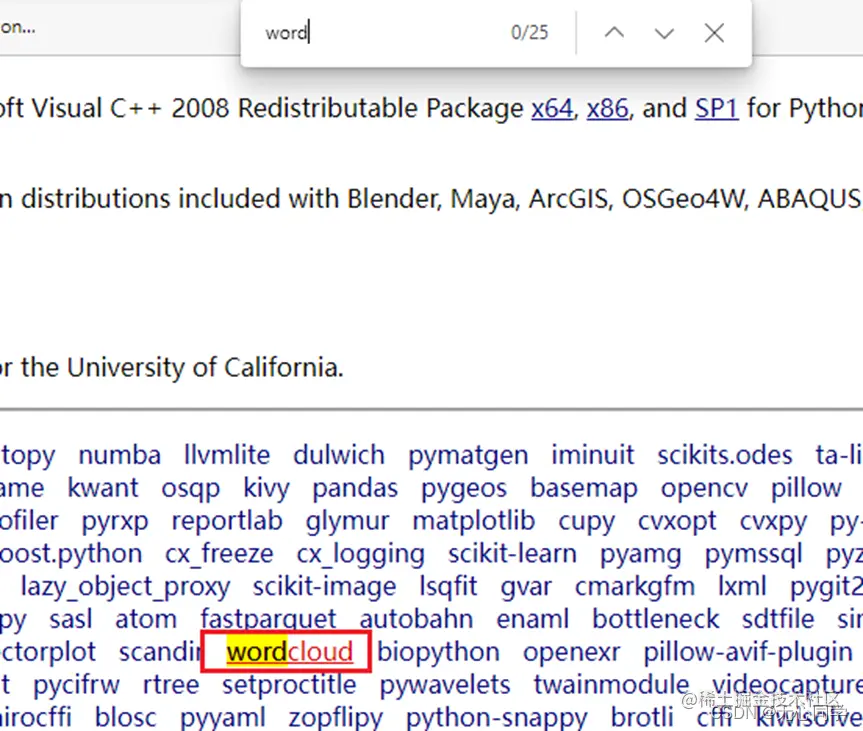Viewport: 863px width, 731px height.
Task: Open the lxml package link
Action: 742,586
